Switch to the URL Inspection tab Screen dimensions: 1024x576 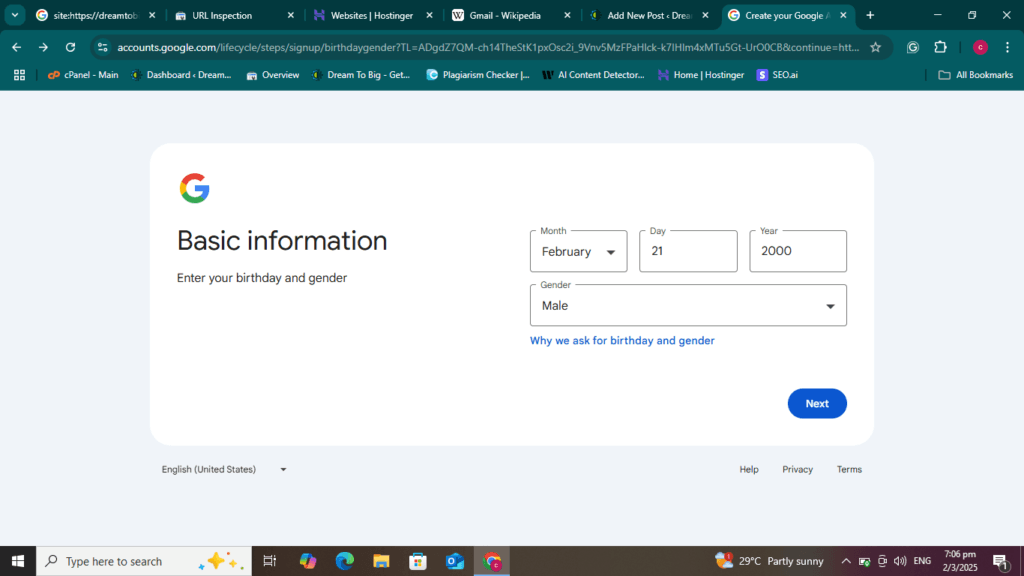(234, 15)
